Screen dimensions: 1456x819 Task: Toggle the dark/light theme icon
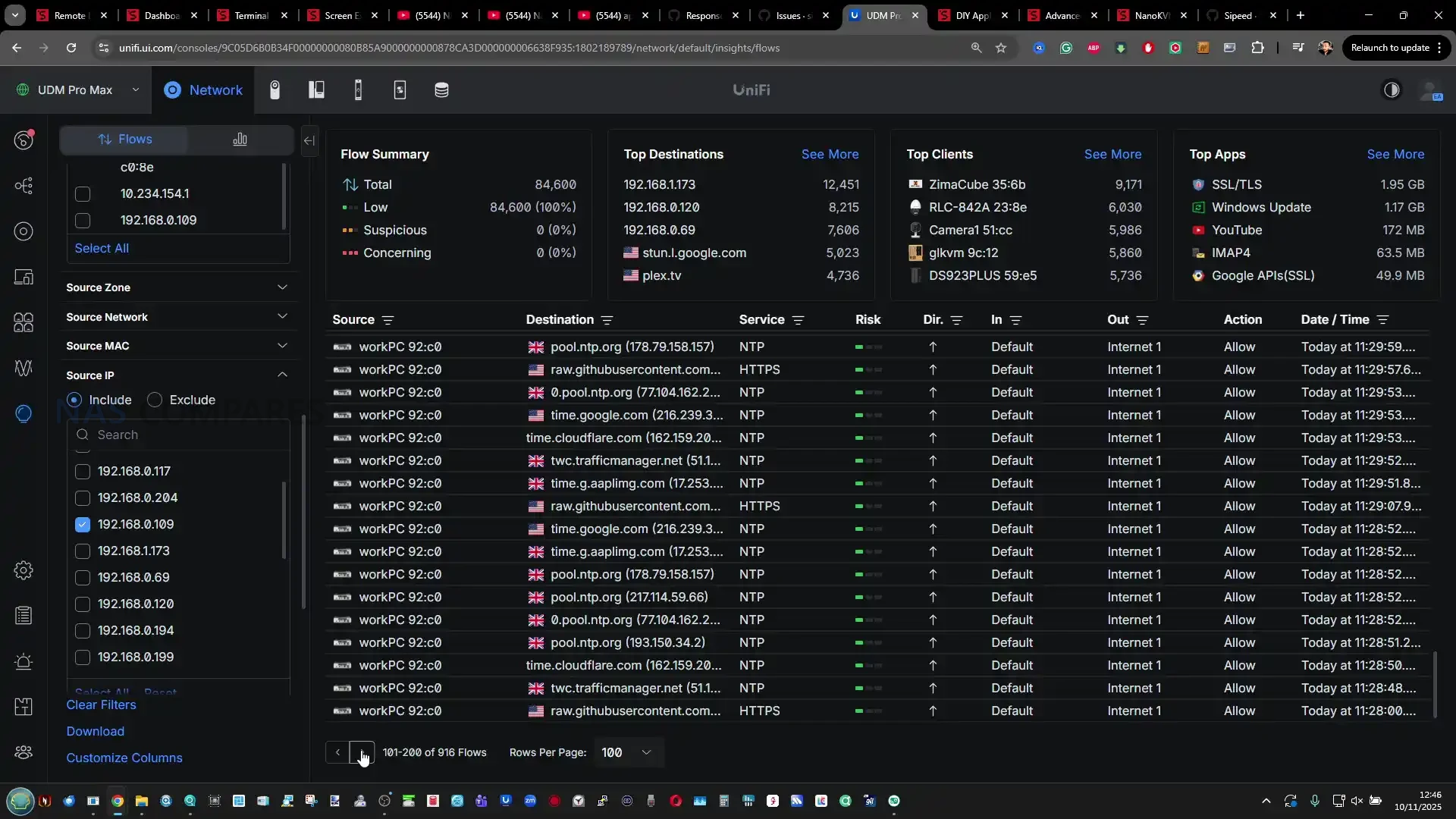(x=1392, y=90)
